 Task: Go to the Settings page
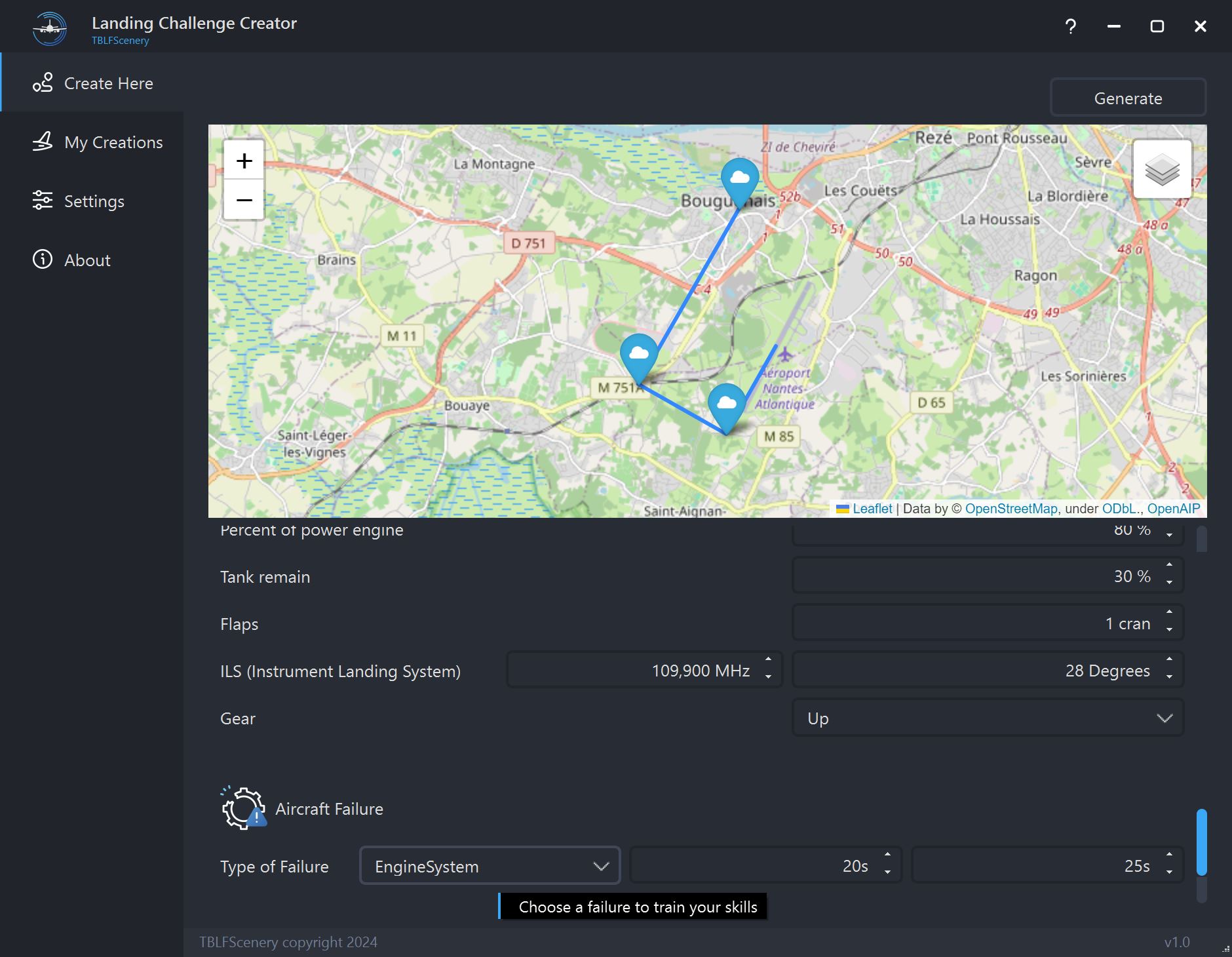(94, 201)
